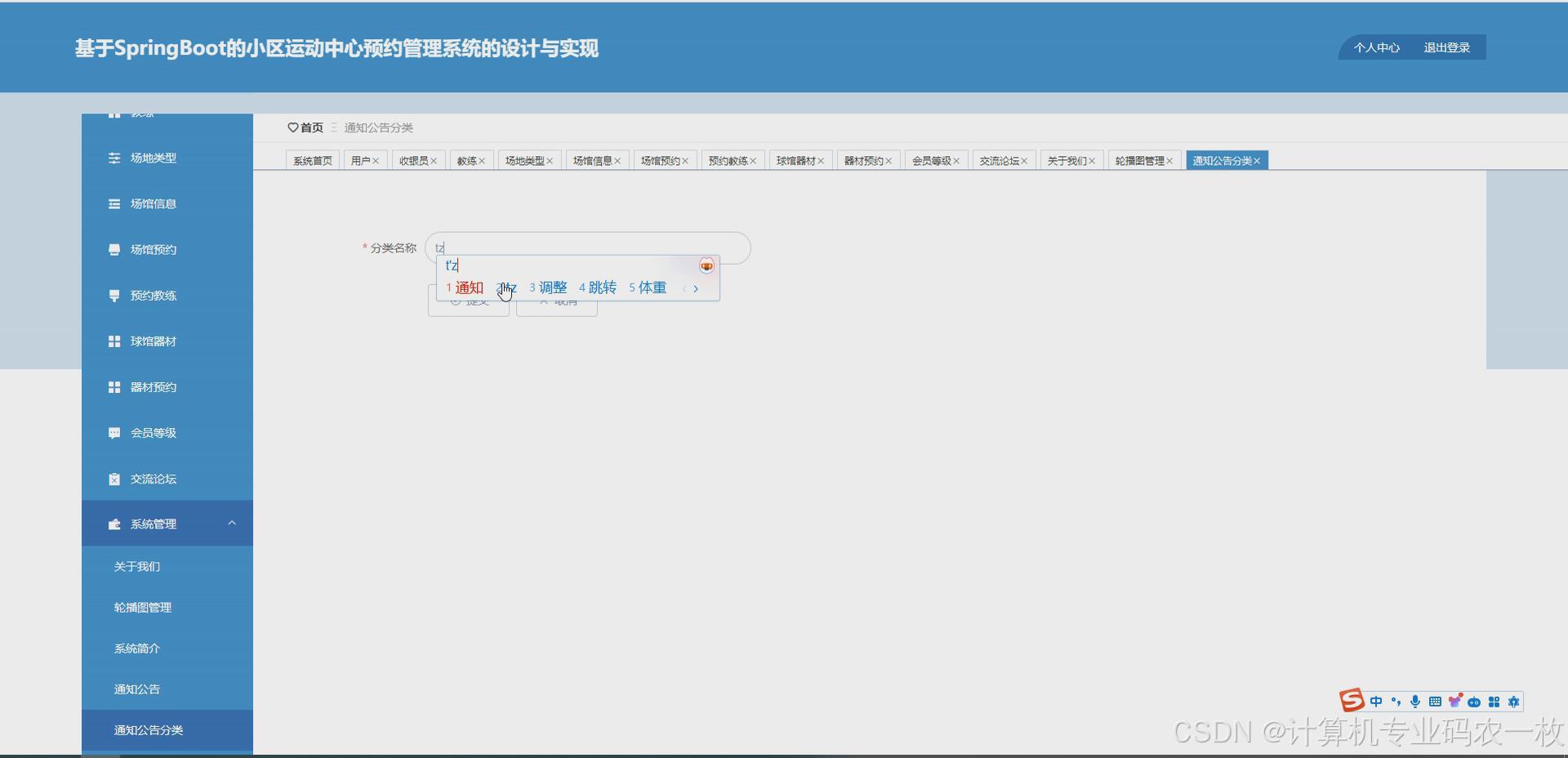This screenshot has height=758, width=1568.
Task: Click the 场馆预约 sidebar icon
Action: pos(114,249)
